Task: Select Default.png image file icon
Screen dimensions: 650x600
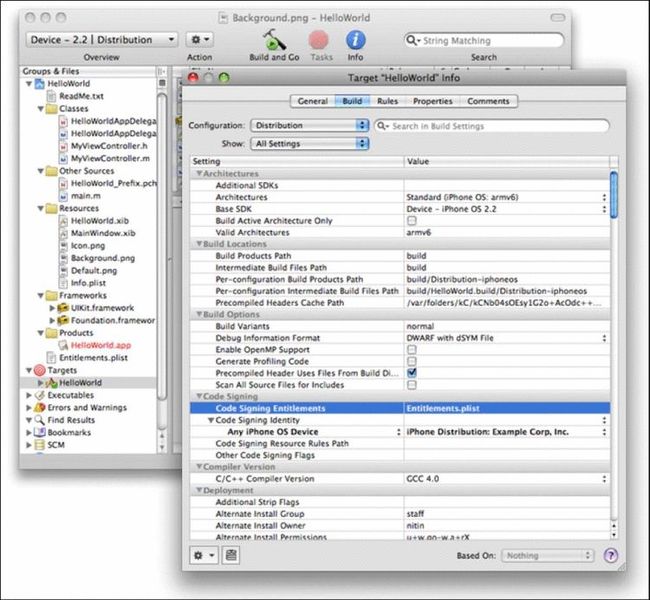Action: 63,271
